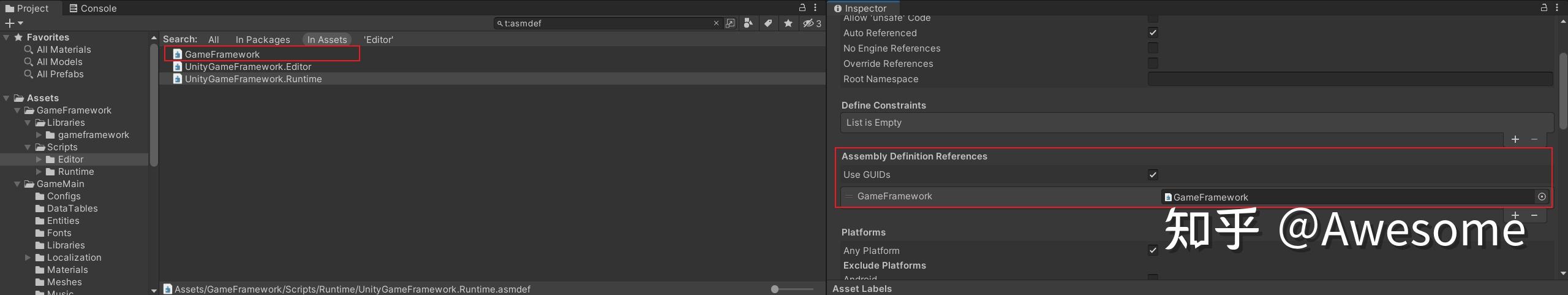Open object picker for GameFramework reference
This screenshot has height=295, width=1568.
tap(1542, 197)
